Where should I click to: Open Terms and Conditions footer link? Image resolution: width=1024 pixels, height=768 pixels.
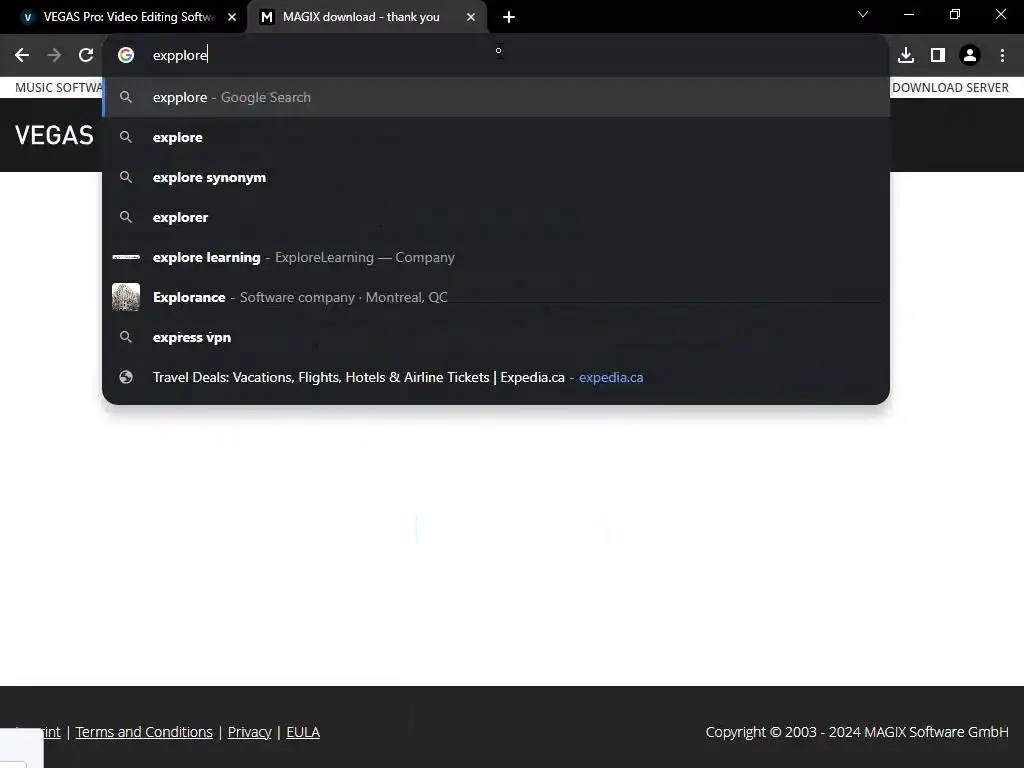pos(144,732)
